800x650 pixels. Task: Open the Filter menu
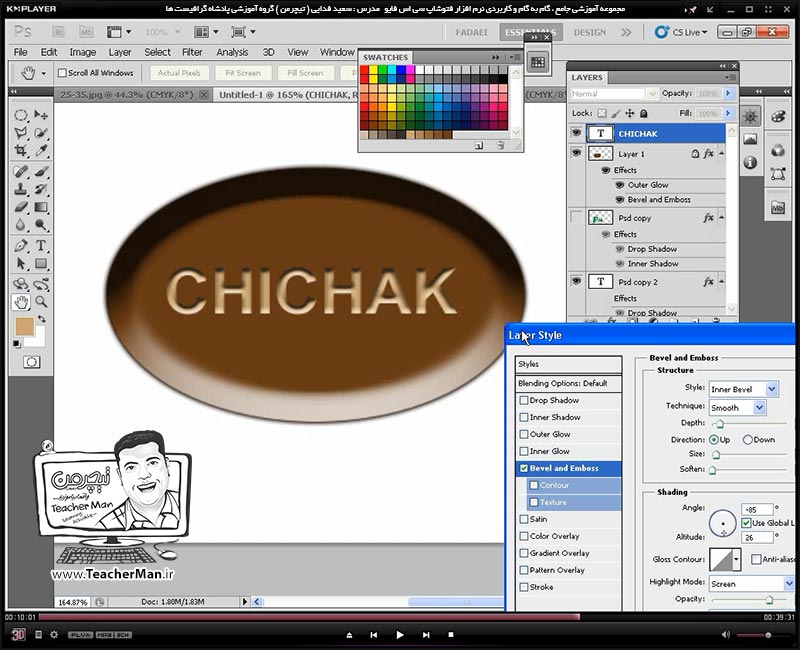(192, 53)
